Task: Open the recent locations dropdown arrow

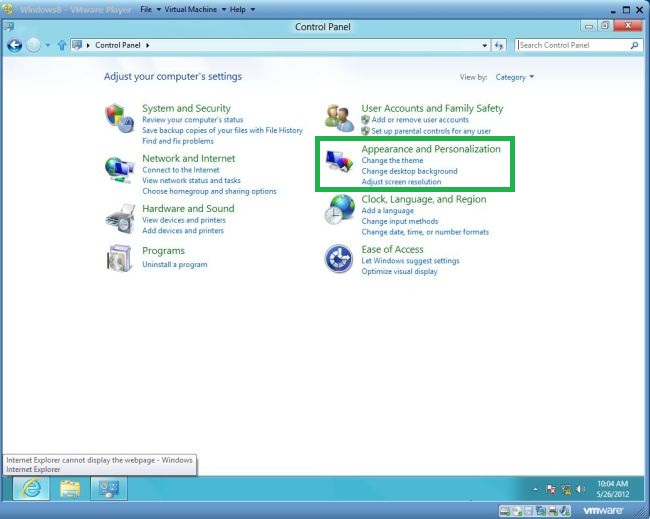Action: pos(48,45)
